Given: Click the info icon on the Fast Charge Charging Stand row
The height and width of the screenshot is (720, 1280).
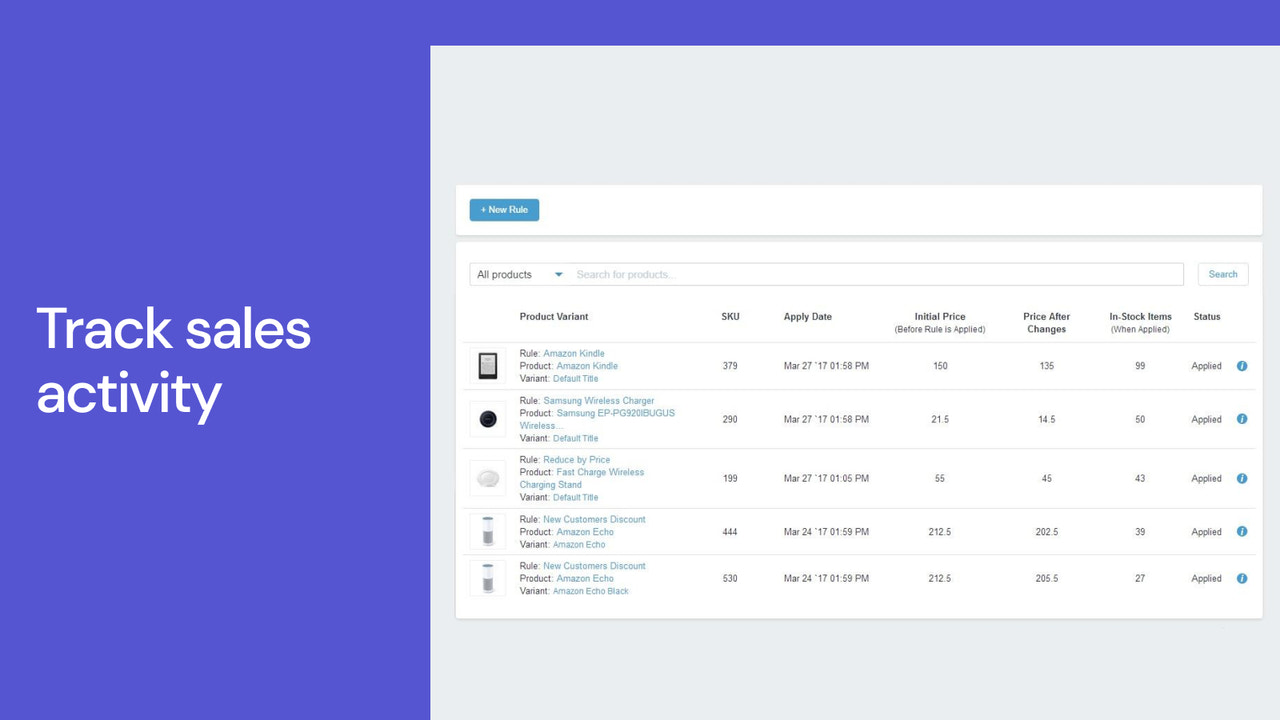Looking at the screenshot, I should pyautogui.click(x=1242, y=478).
